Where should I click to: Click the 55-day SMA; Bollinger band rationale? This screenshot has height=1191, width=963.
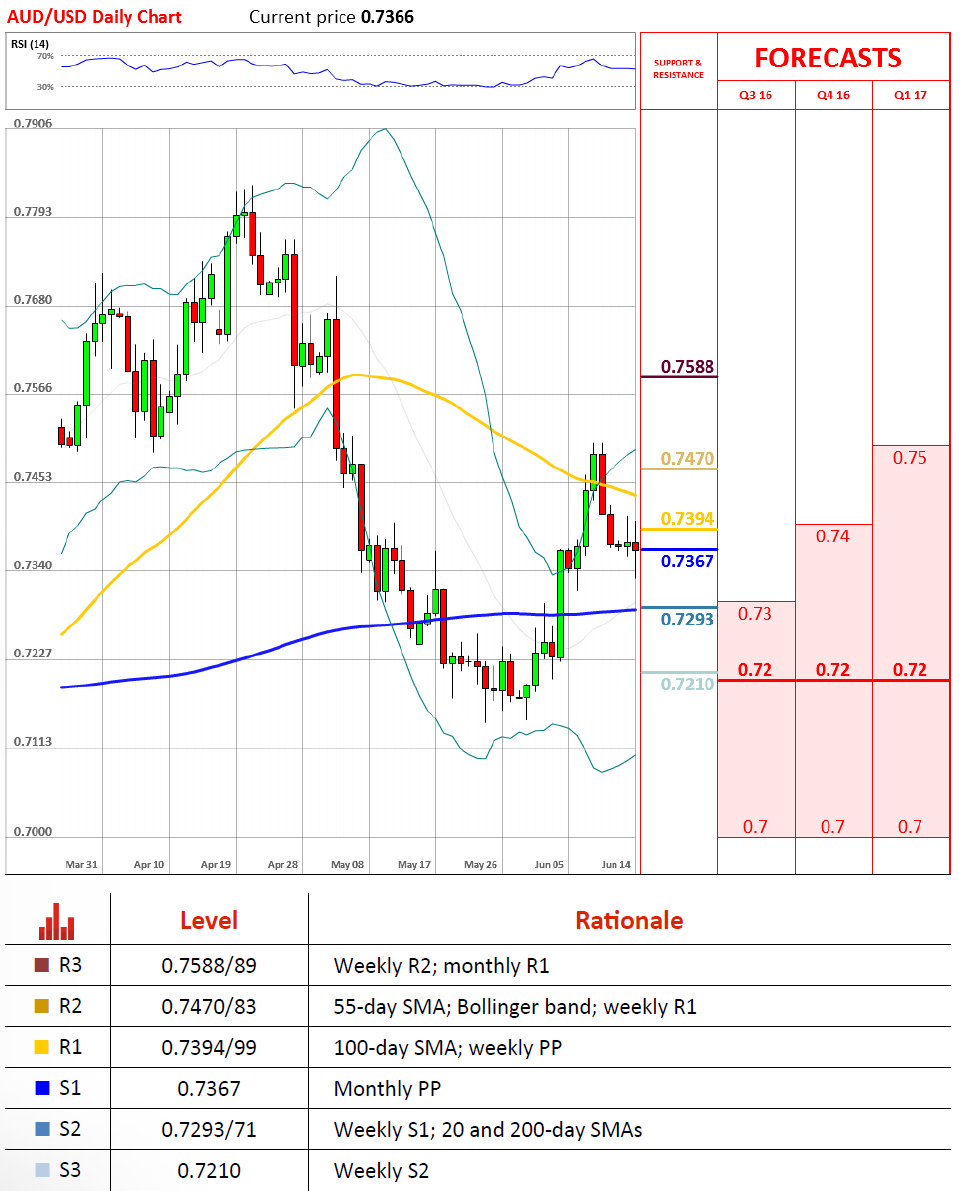click(515, 1006)
